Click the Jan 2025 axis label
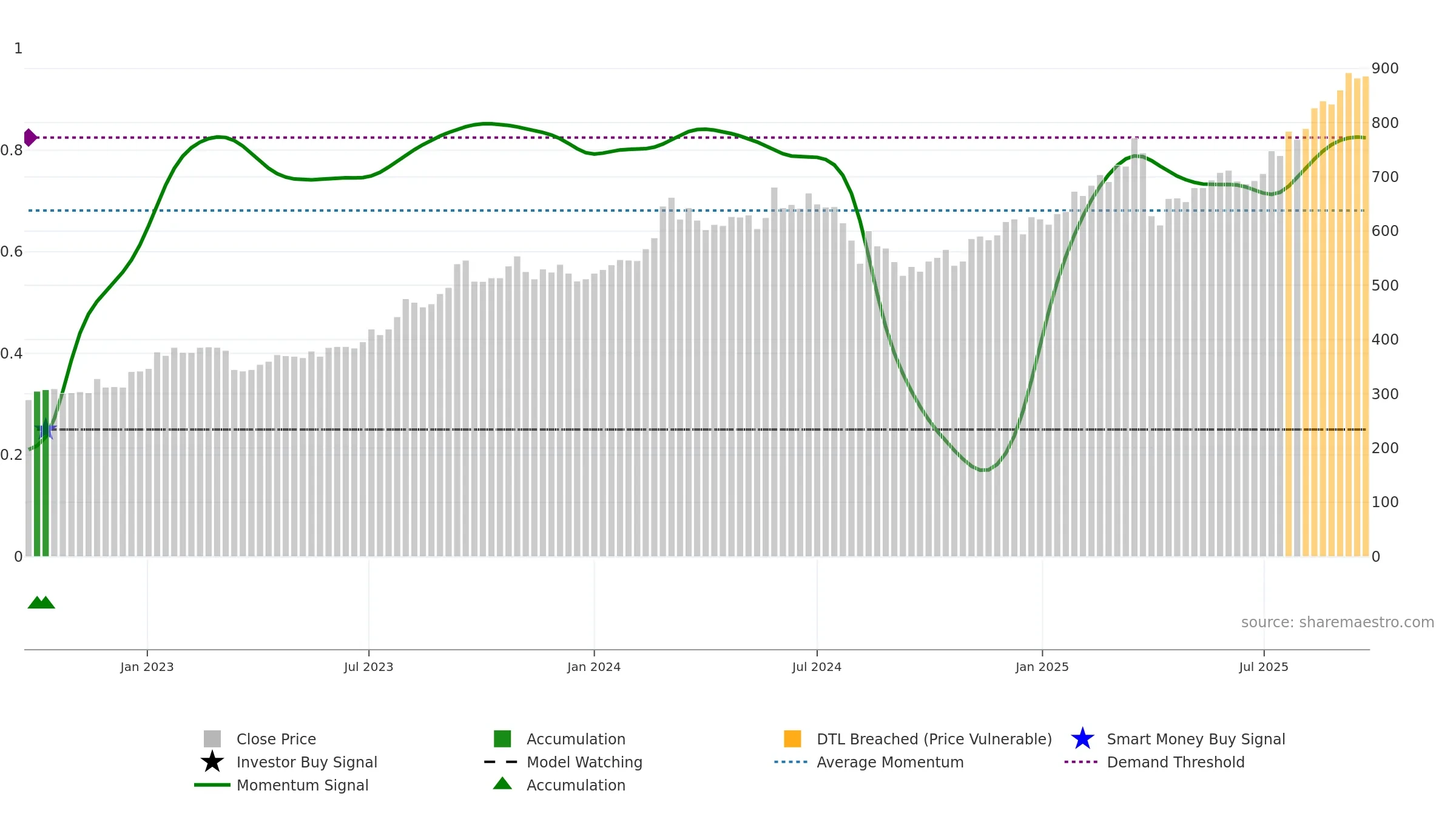The width and height of the screenshot is (1456, 819). (x=1042, y=667)
